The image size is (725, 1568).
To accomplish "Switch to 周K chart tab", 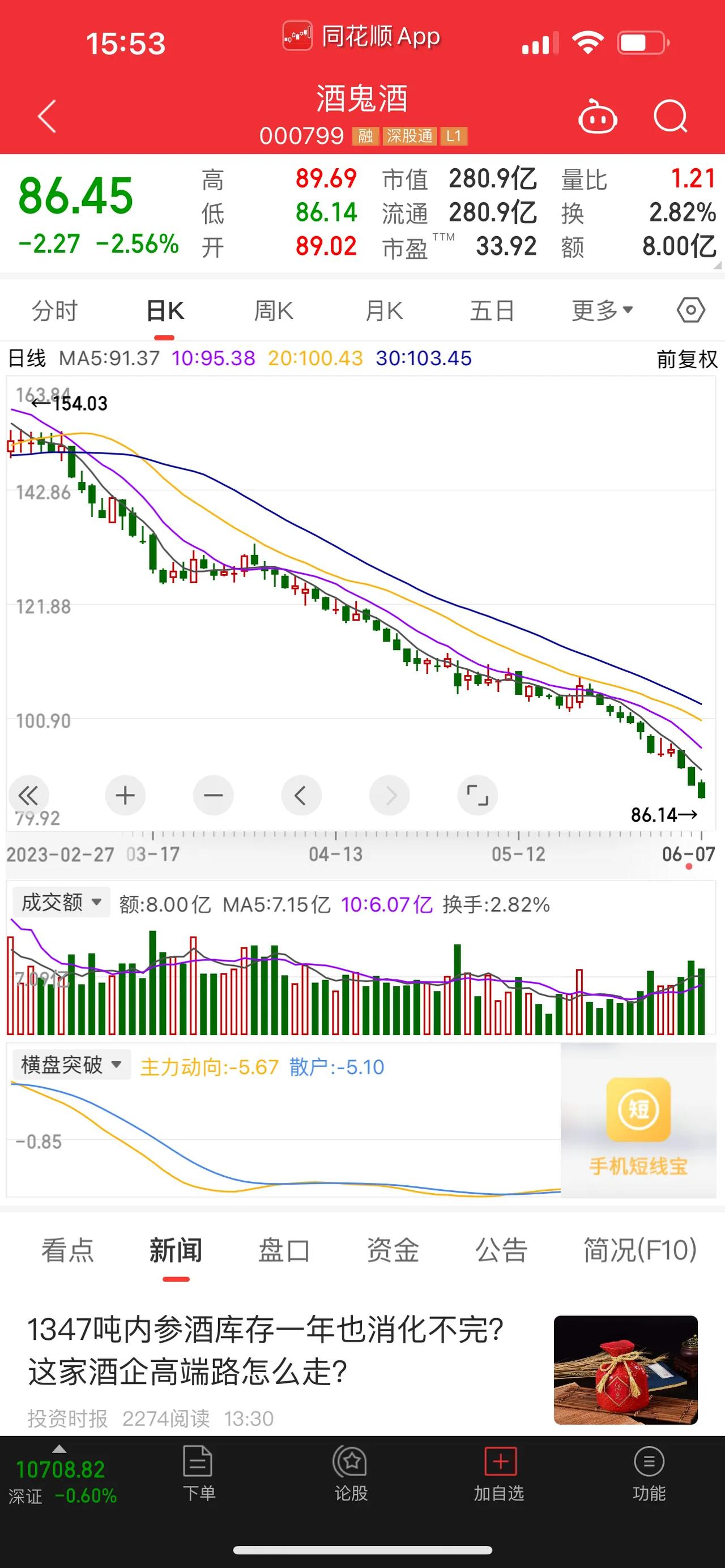I will click(x=274, y=310).
